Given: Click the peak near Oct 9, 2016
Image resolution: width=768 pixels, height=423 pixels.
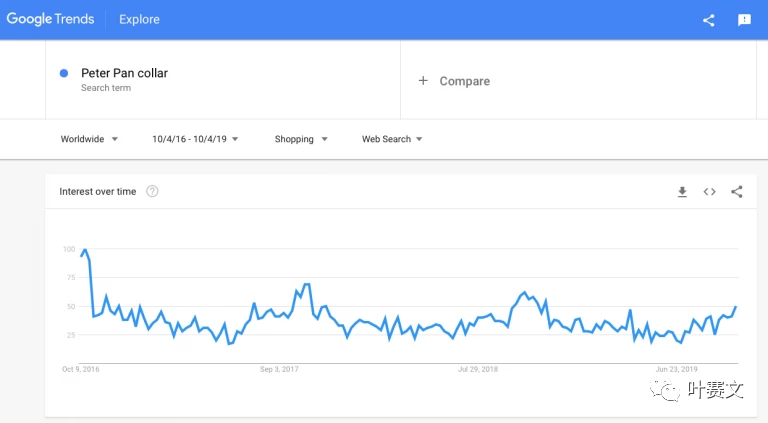Looking at the screenshot, I should pos(85,250).
